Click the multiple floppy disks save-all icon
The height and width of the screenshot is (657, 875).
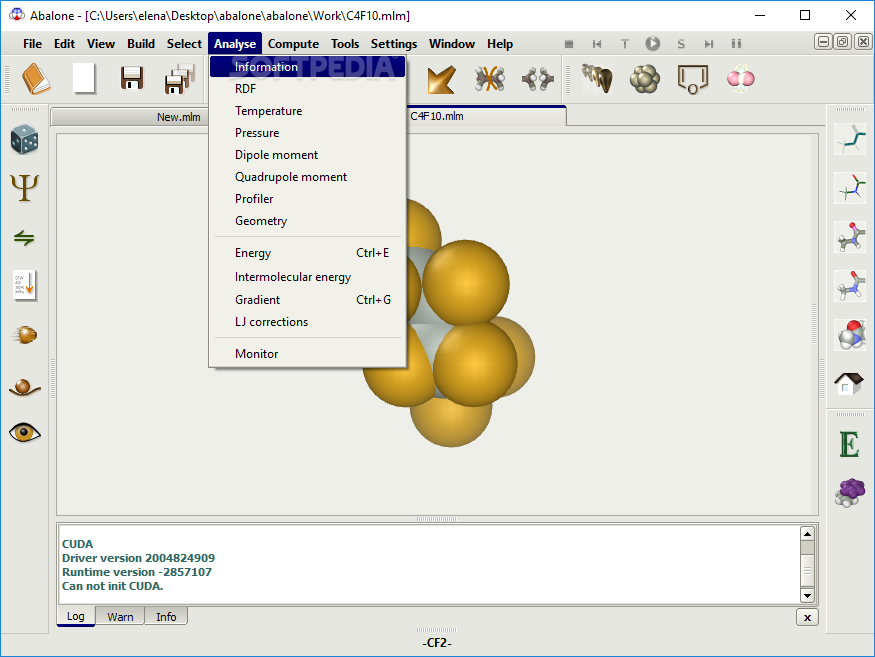point(180,79)
